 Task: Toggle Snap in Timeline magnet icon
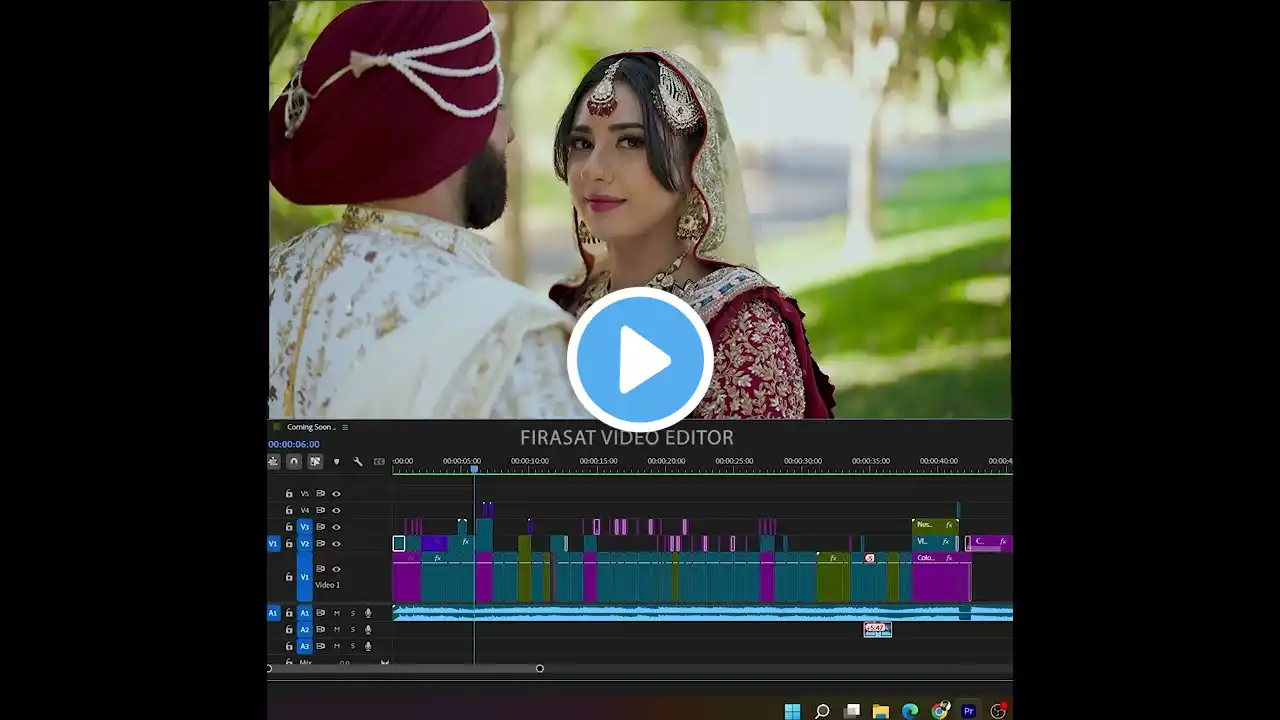pyautogui.click(x=294, y=462)
